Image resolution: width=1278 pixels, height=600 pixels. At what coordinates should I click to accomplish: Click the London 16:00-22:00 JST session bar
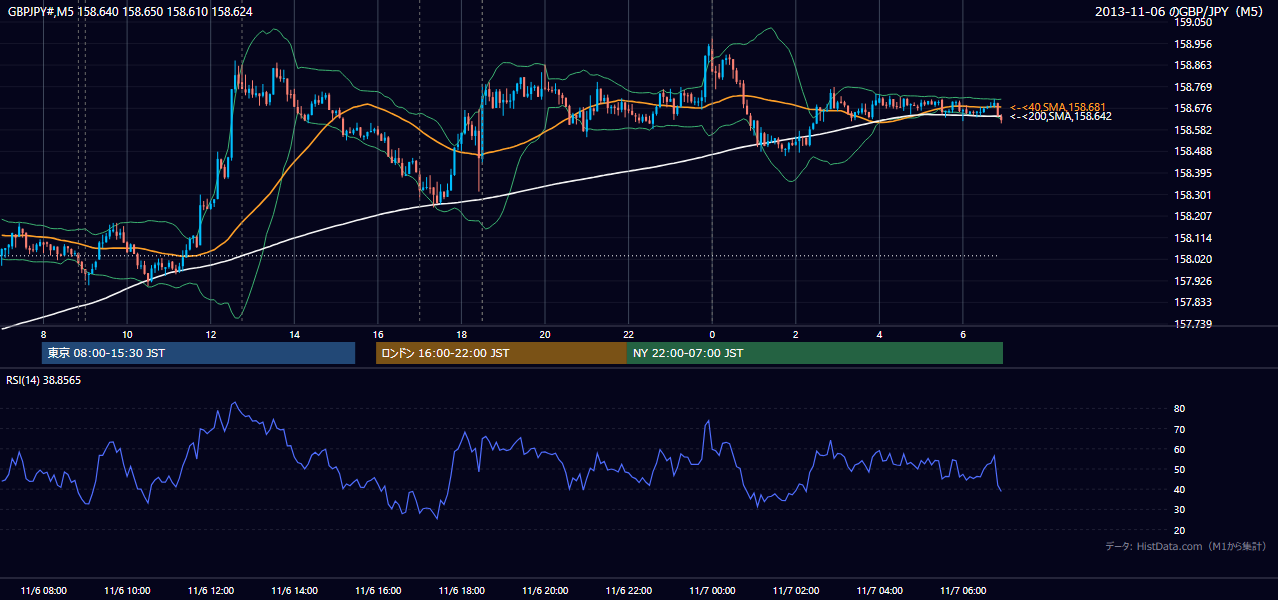click(501, 353)
